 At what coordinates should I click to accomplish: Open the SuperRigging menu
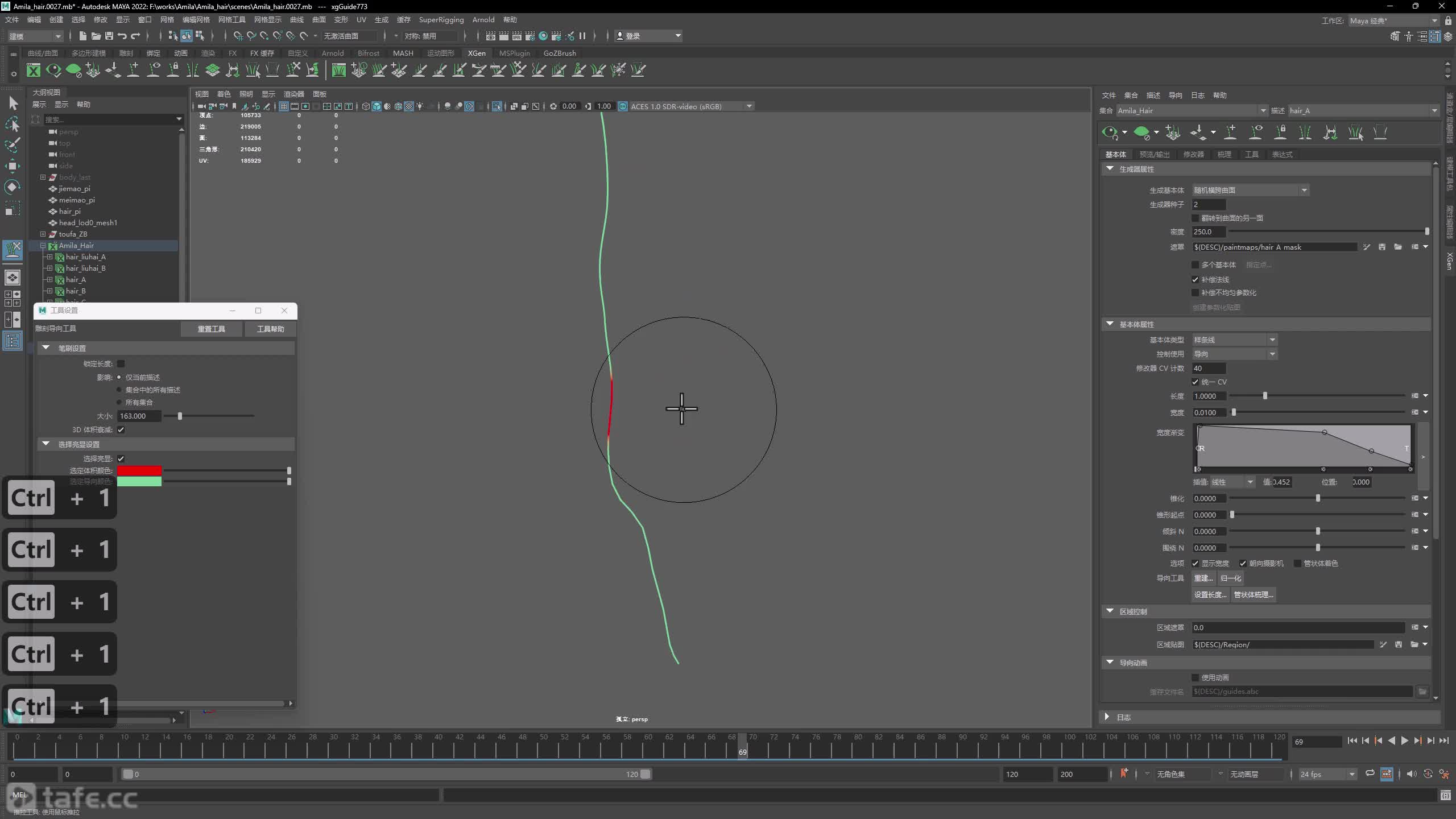coord(441,19)
